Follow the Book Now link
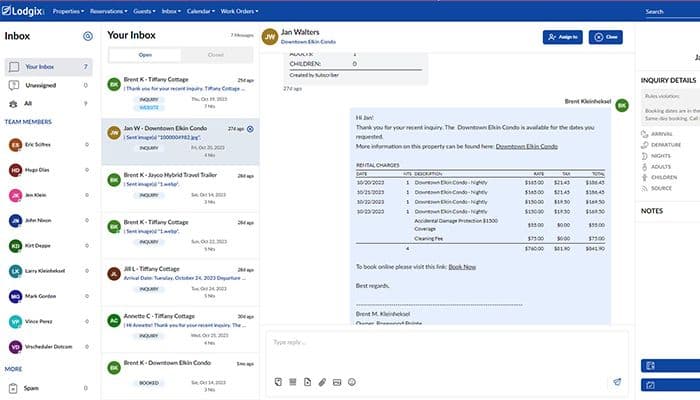700x400 pixels. click(462, 266)
